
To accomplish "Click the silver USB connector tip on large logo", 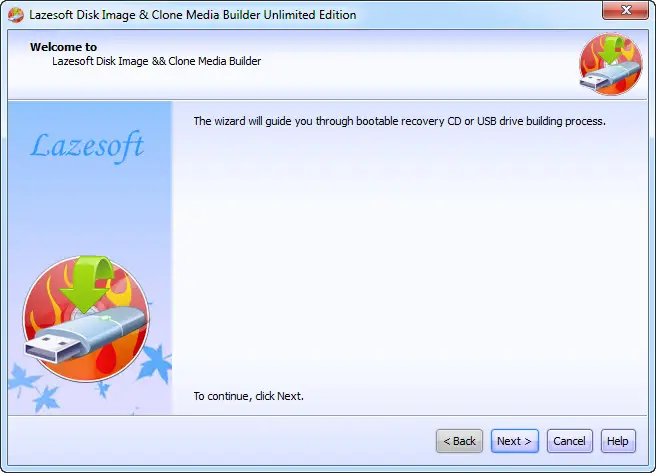I will (x=44, y=350).
